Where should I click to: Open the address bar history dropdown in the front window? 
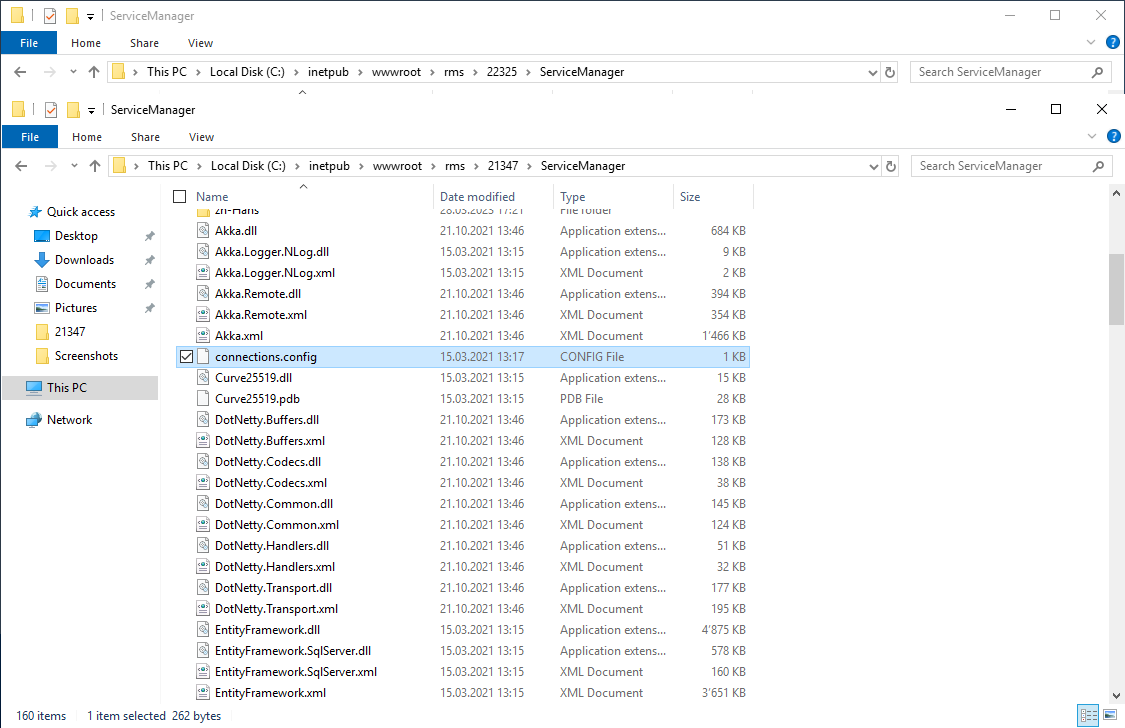tap(873, 166)
